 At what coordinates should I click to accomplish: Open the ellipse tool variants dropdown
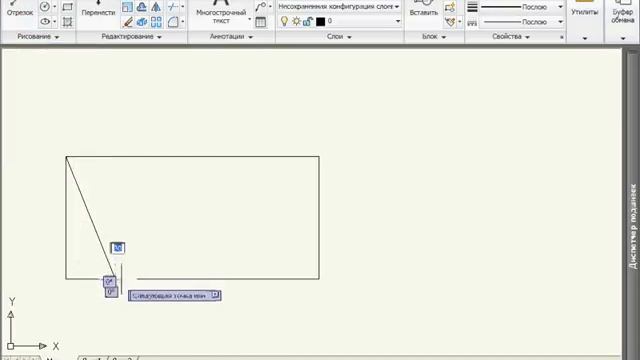click(55, 21)
